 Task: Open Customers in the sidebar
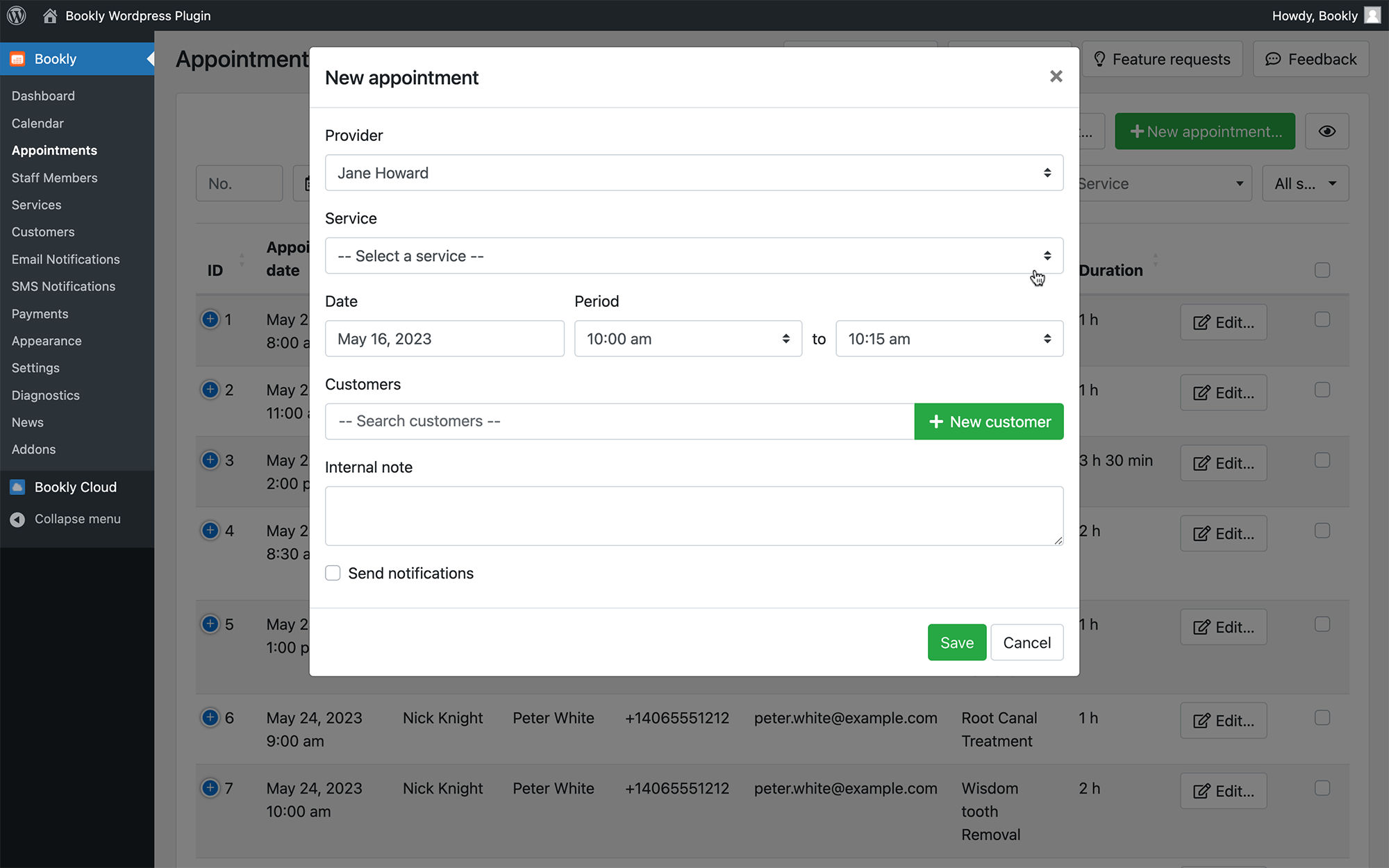click(43, 232)
